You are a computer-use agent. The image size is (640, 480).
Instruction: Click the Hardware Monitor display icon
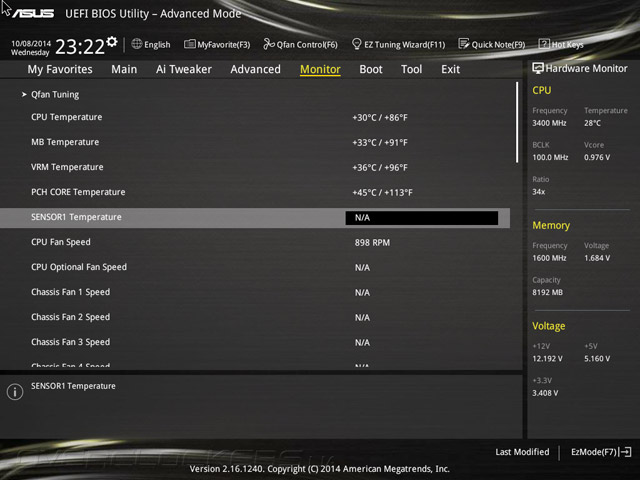[538, 68]
